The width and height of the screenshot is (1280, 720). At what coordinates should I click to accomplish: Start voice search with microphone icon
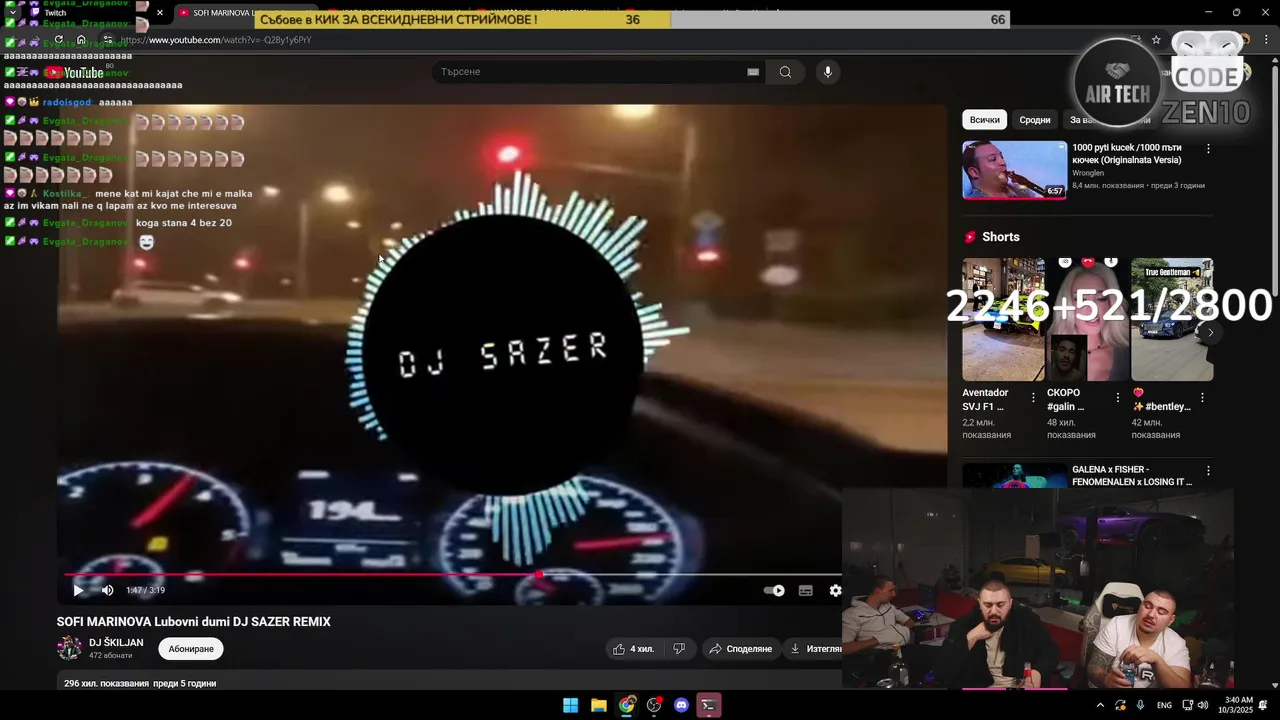tap(827, 72)
